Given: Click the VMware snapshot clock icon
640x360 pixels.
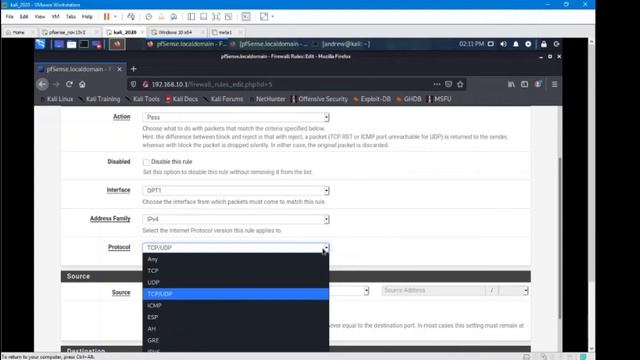Looking at the screenshot, I should coord(149,17).
